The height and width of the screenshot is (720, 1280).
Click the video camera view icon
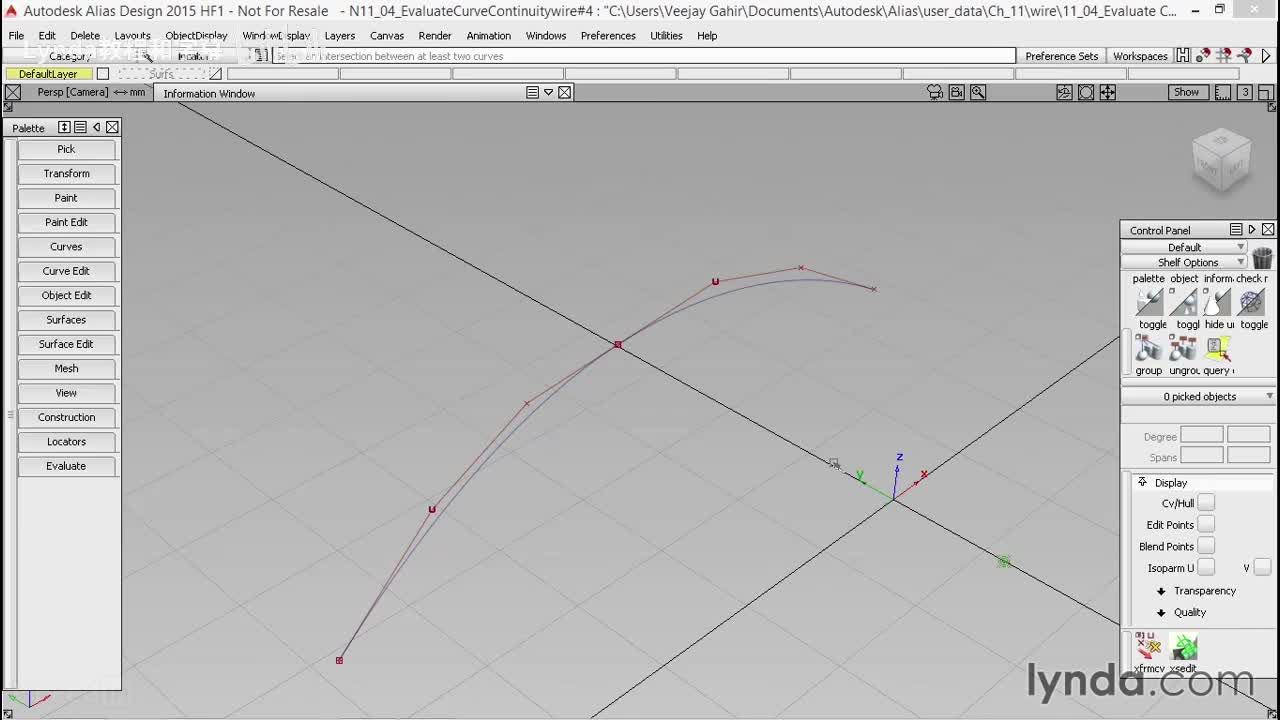pyautogui.click(x=957, y=92)
